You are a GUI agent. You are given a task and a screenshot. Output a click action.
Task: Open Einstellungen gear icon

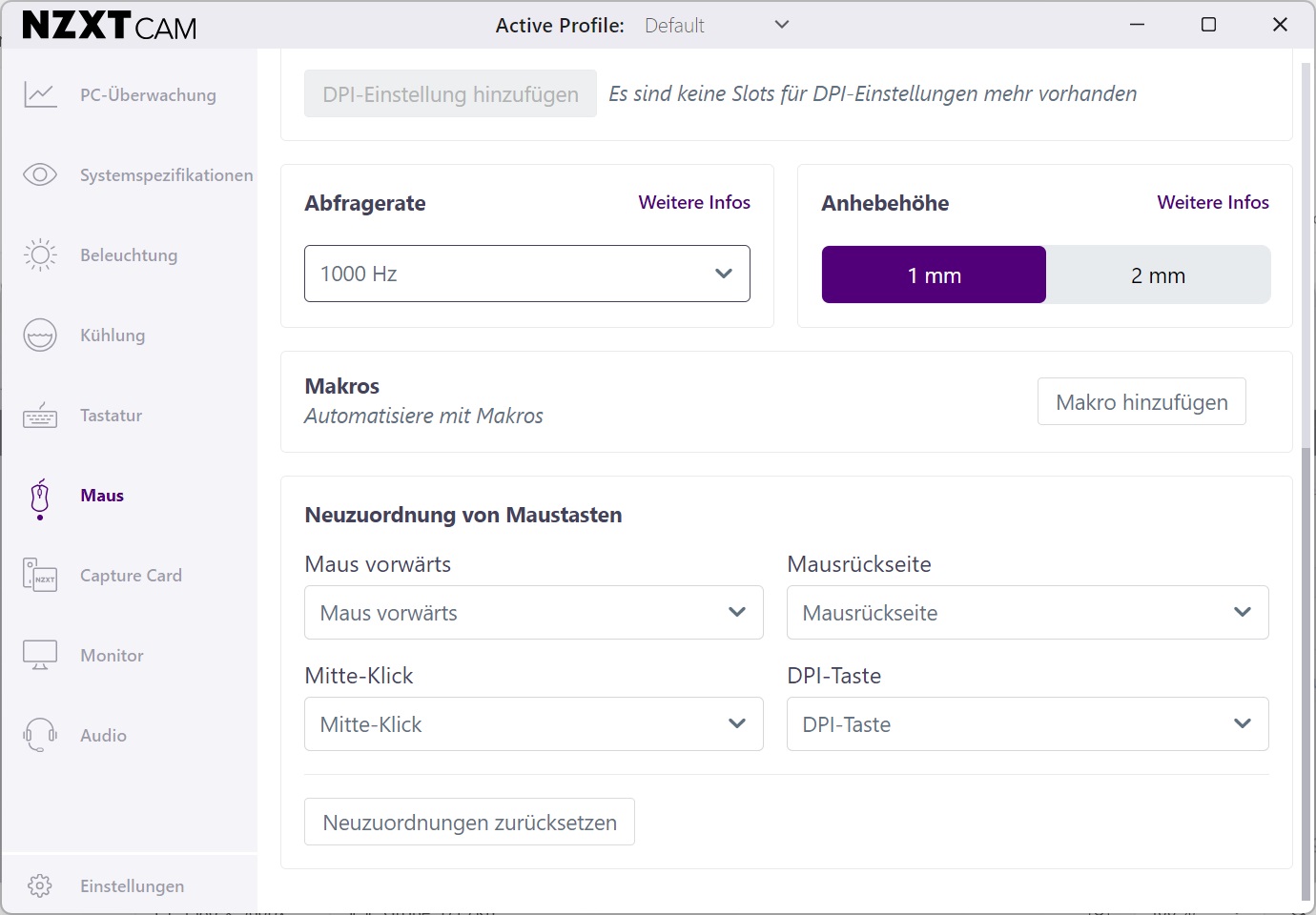click(40, 885)
